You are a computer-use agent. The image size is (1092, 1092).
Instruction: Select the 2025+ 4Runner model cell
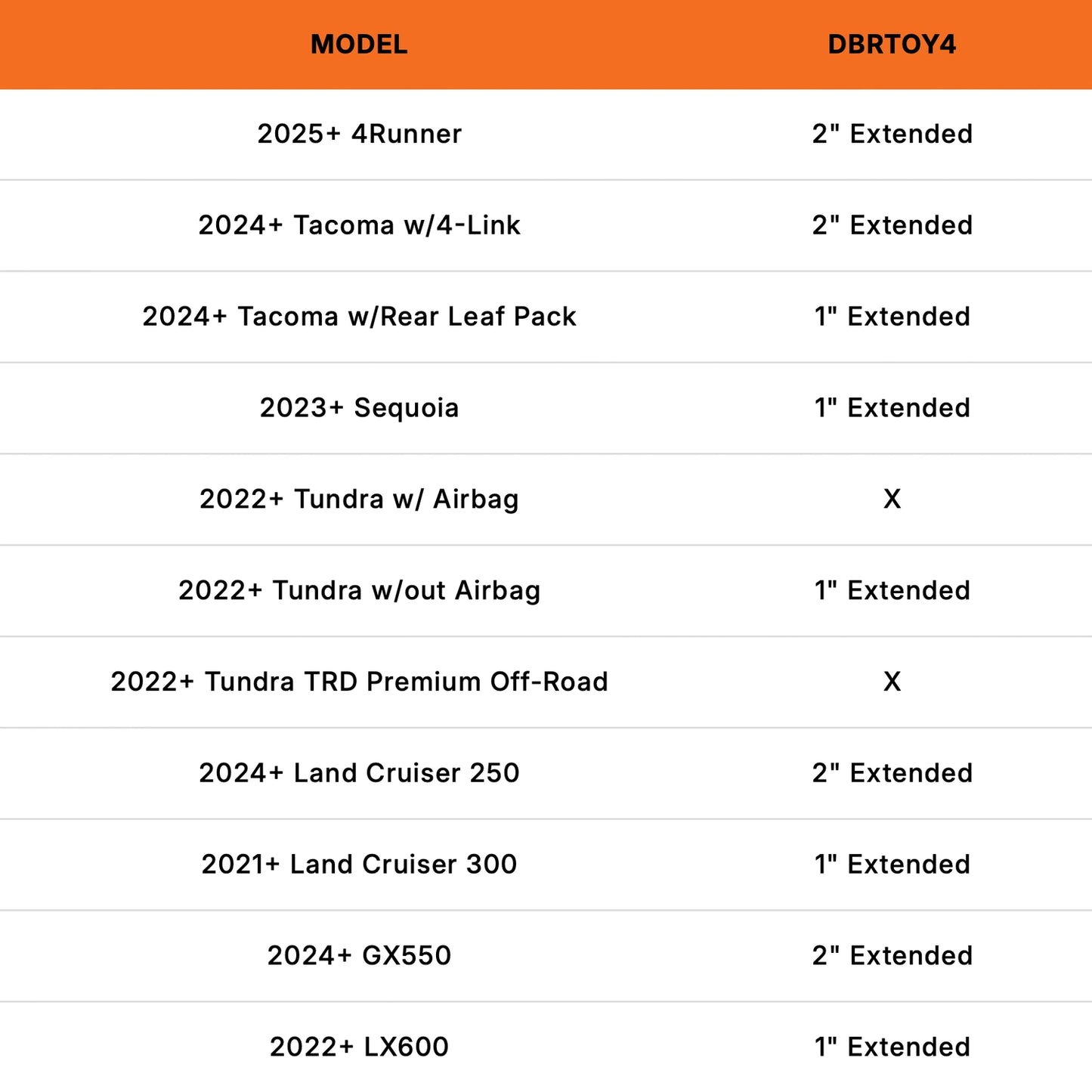pyautogui.click(x=359, y=134)
